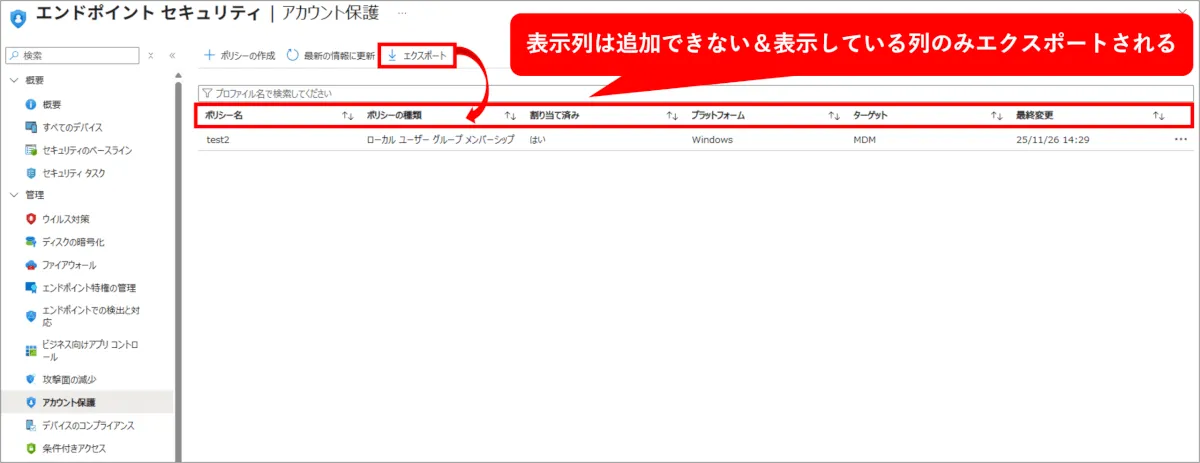The image size is (1200, 463).
Task: Open すべてのデバイス in sidebar
Action: 72,127
